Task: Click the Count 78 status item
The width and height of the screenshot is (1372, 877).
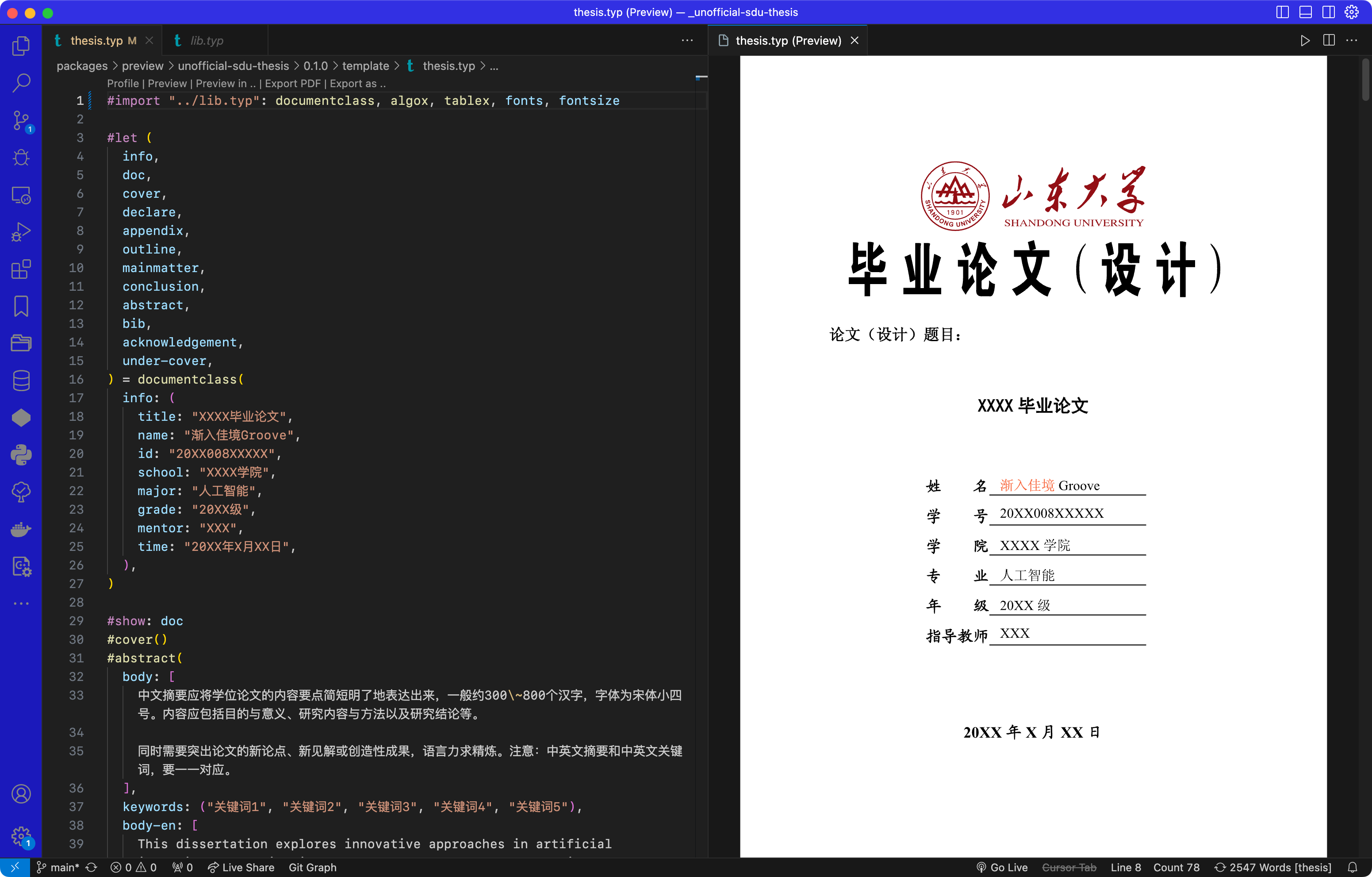Action: coord(1176,867)
